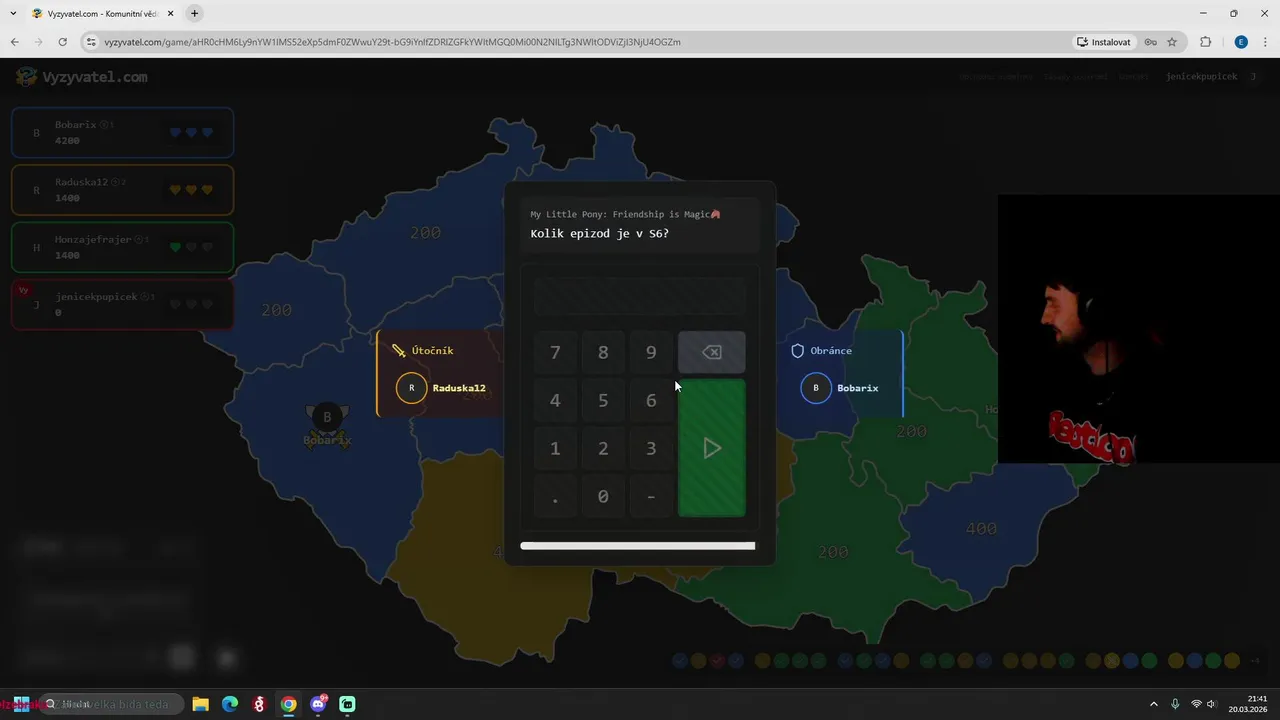The width and height of the screenshot is (1280, 720).
Task: Open Chrome profile E avatar
Action: (1241, 42)
